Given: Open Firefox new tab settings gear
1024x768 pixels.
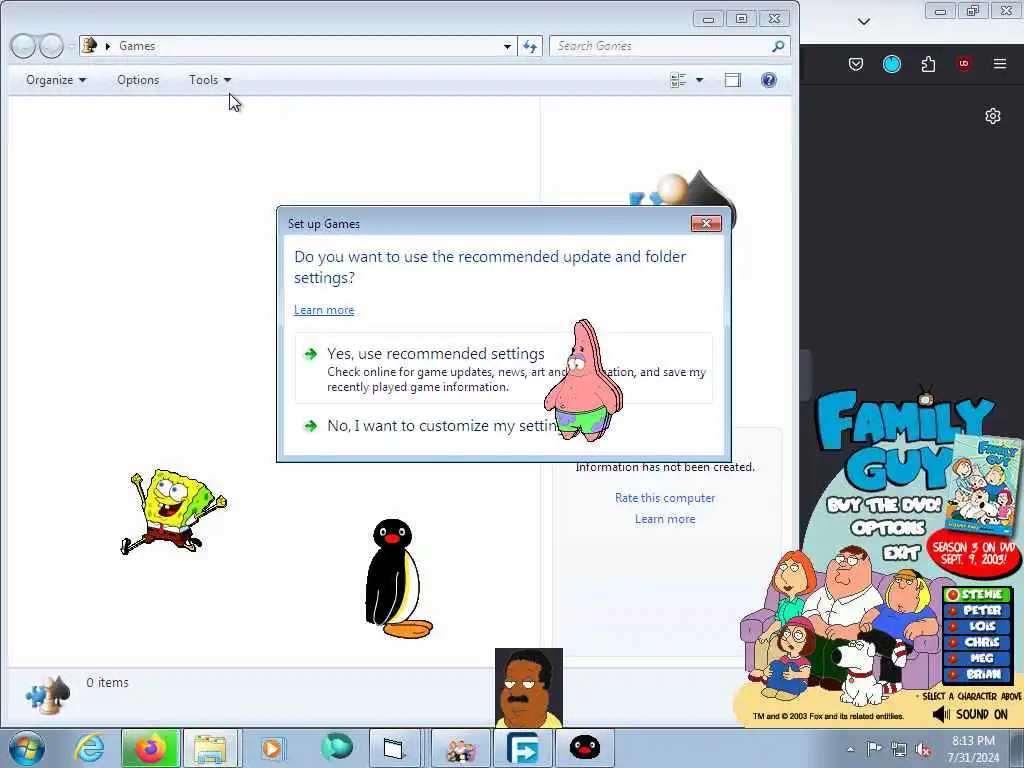Looking at the screenshot, I should pos(993,116).
